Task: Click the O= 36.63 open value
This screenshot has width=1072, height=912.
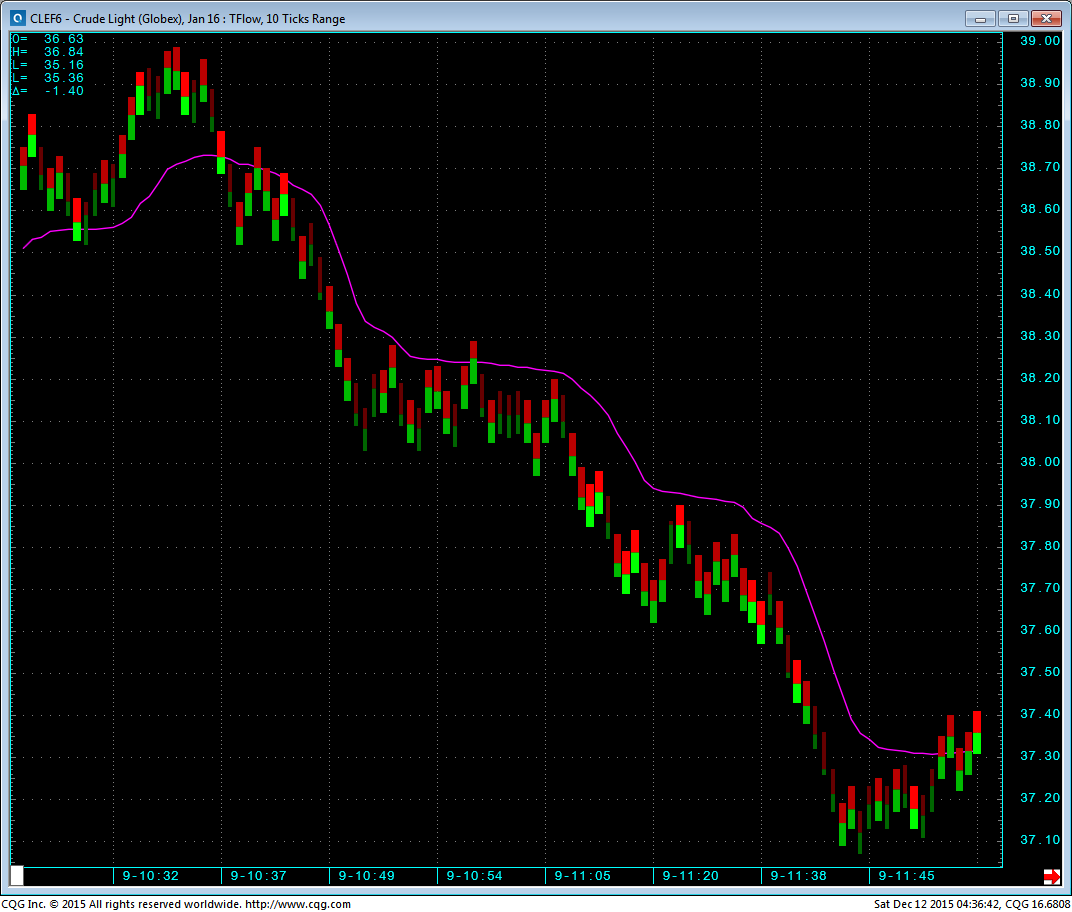Action: 48,39
